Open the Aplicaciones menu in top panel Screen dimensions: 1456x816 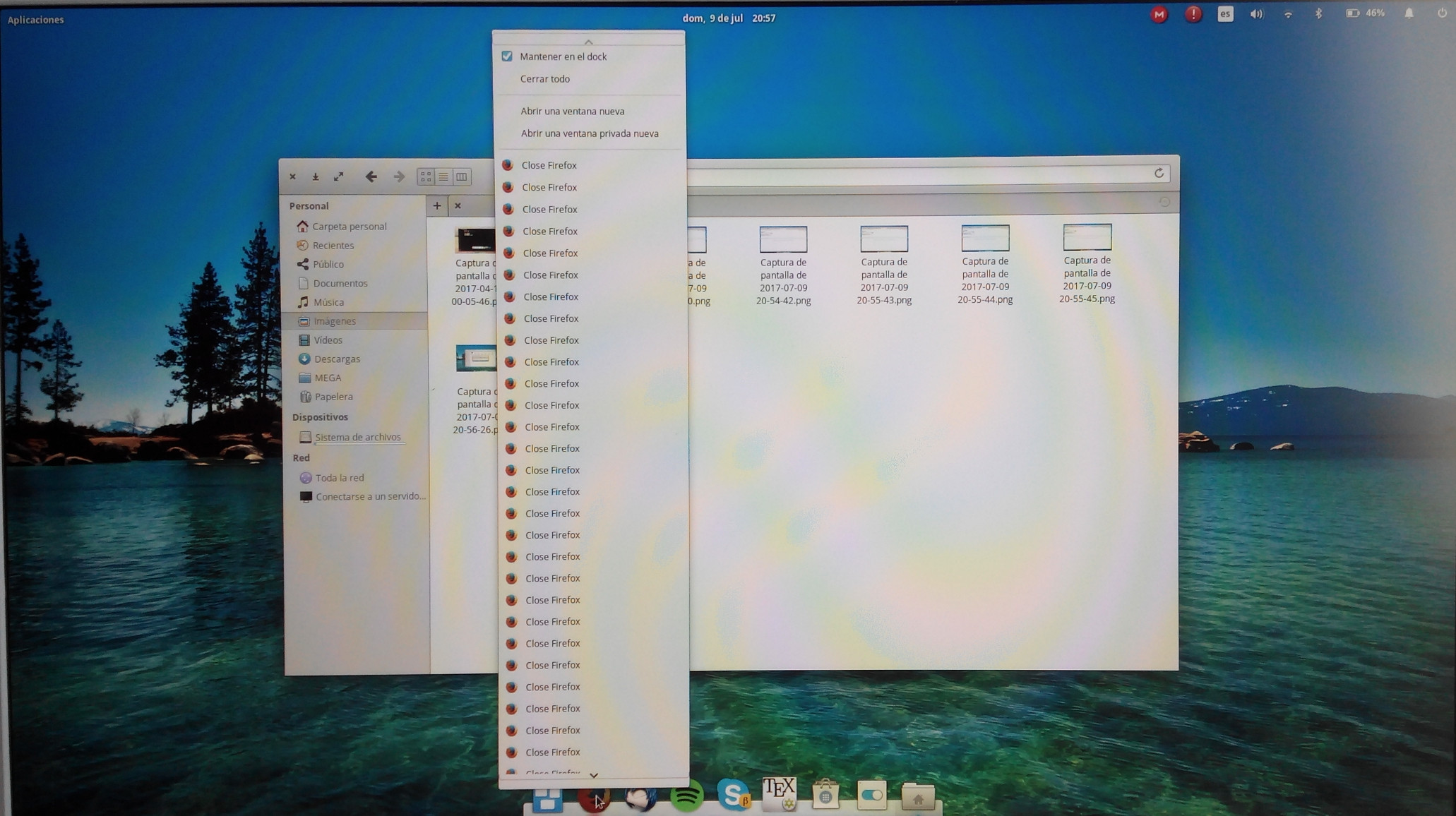click(35, 20)
